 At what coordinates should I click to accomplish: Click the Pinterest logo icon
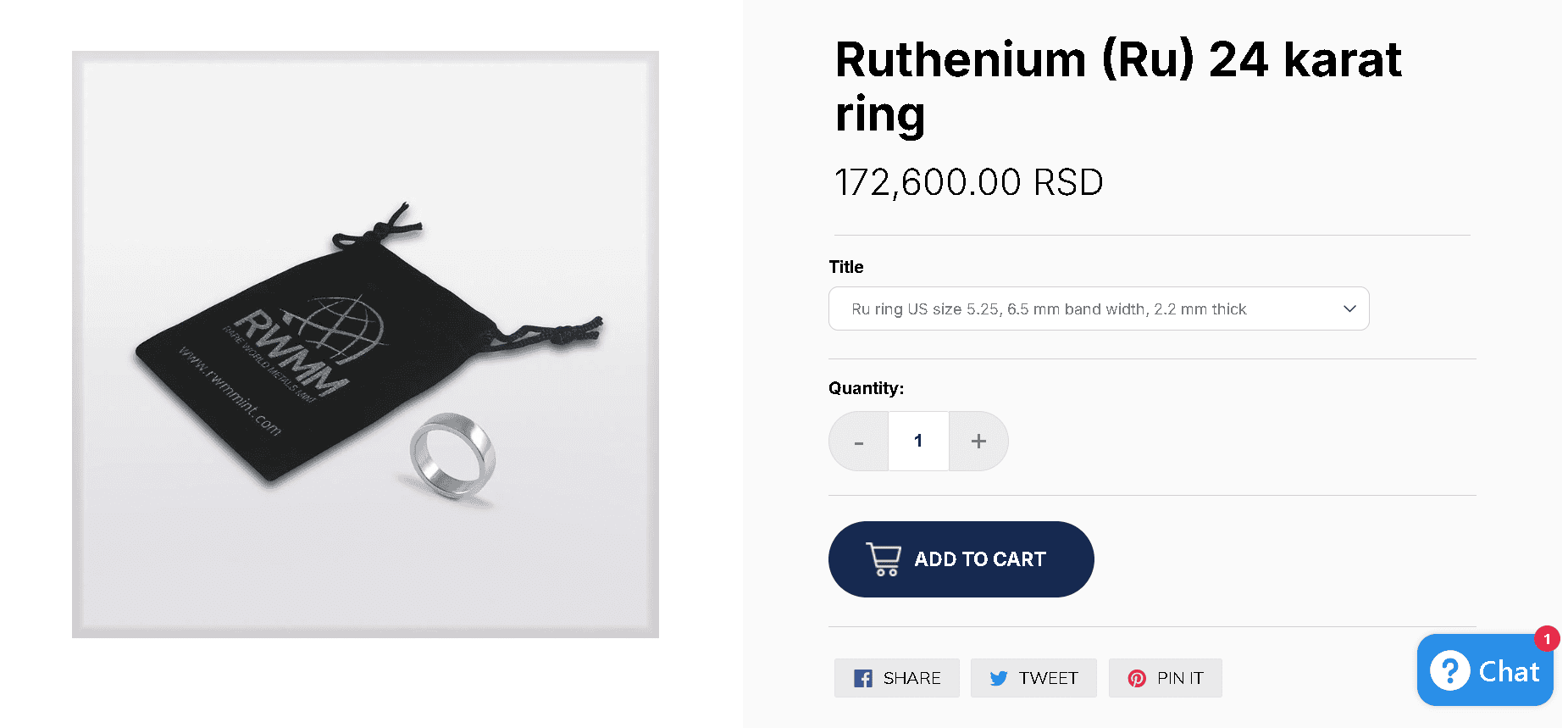pos(1137,678)
